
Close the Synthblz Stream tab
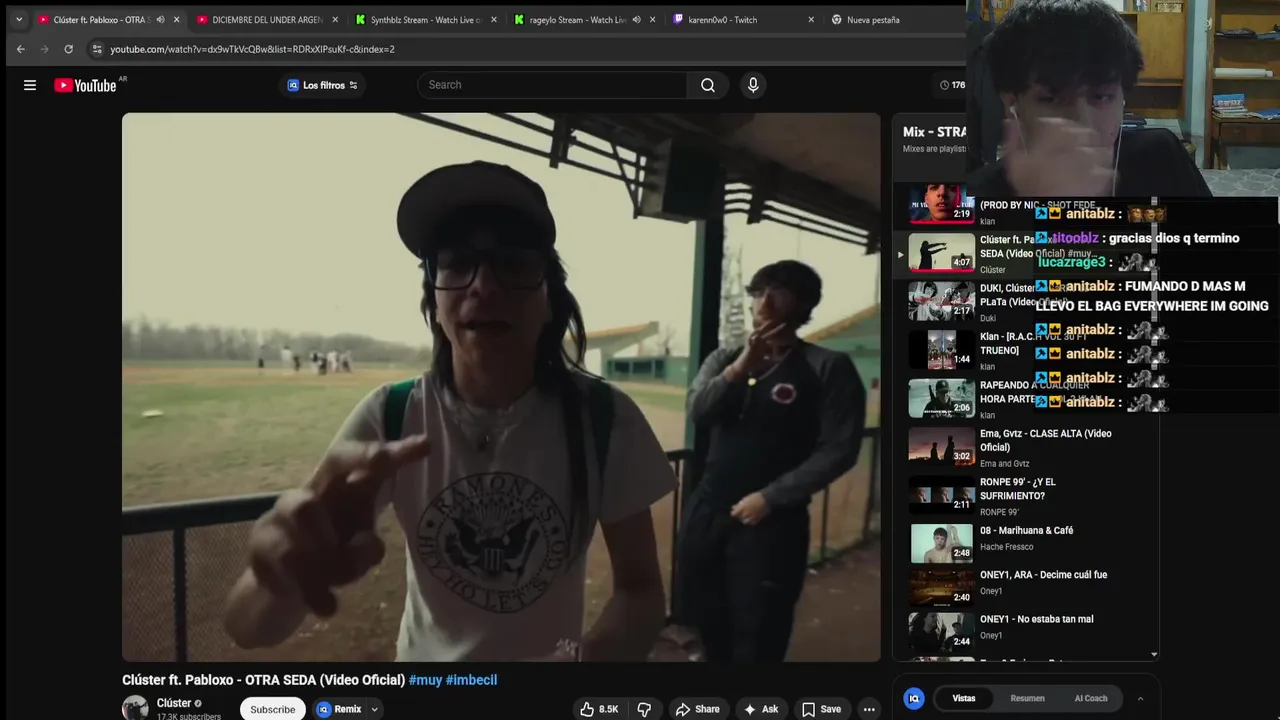pos(494,20)
